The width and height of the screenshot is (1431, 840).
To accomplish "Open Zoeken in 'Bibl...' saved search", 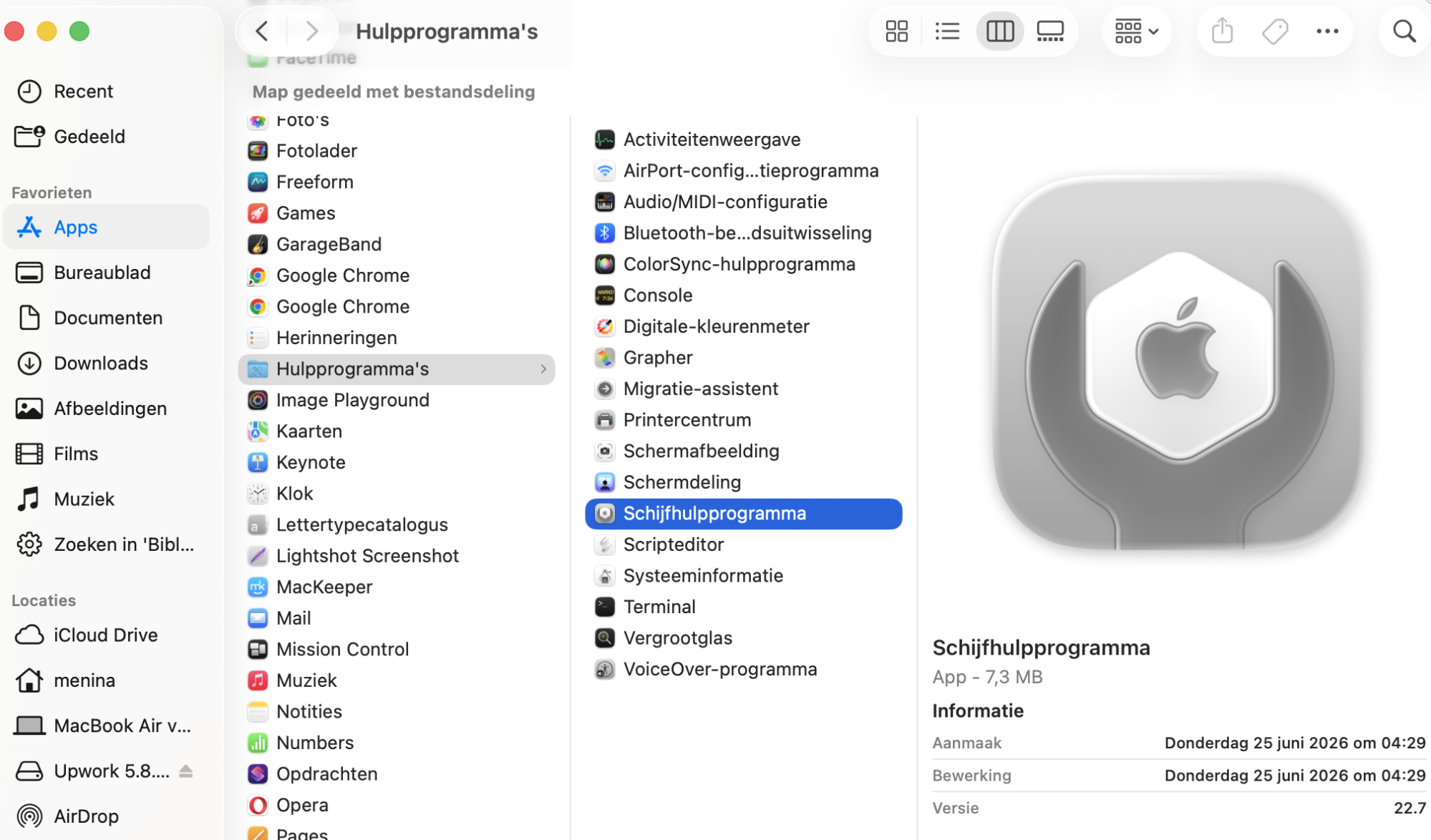I will (107, 544).
